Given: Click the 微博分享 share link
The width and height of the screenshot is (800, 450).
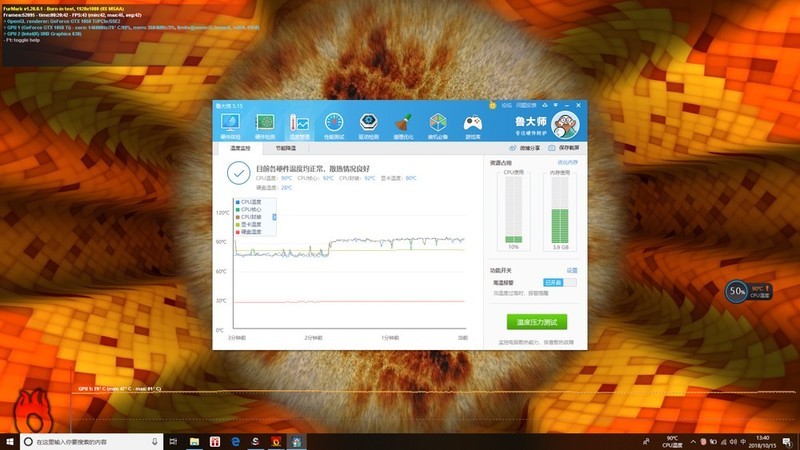Looking at the screenshot, I should point(524,148).
